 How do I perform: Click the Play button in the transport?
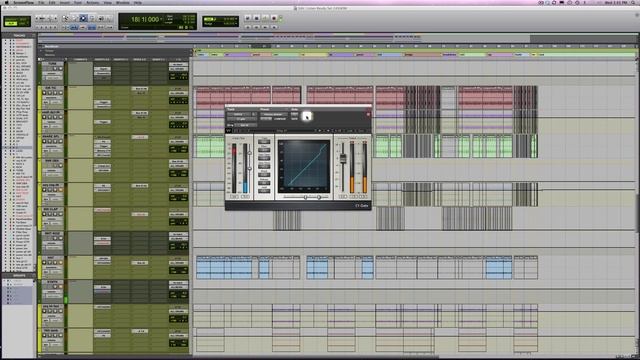(x=265, y=18)
